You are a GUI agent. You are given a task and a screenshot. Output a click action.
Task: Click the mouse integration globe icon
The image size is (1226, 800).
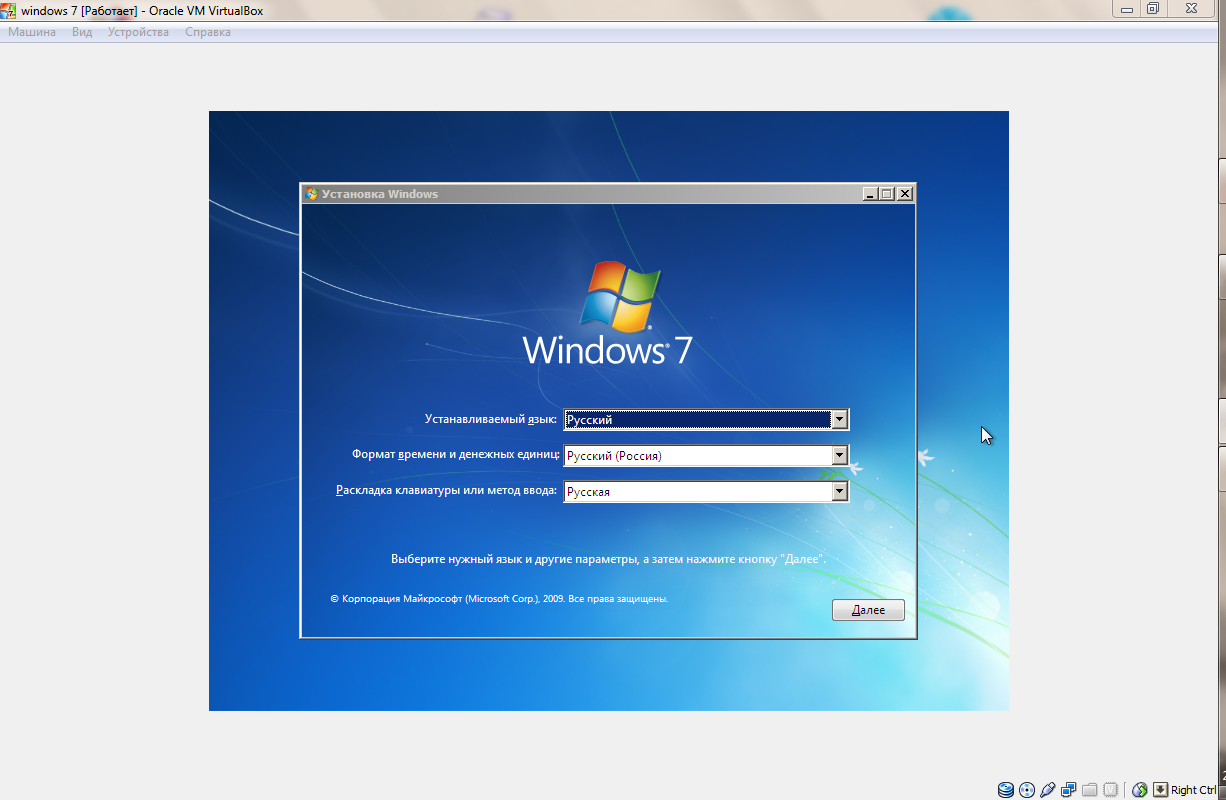(x=1140, y=790)
